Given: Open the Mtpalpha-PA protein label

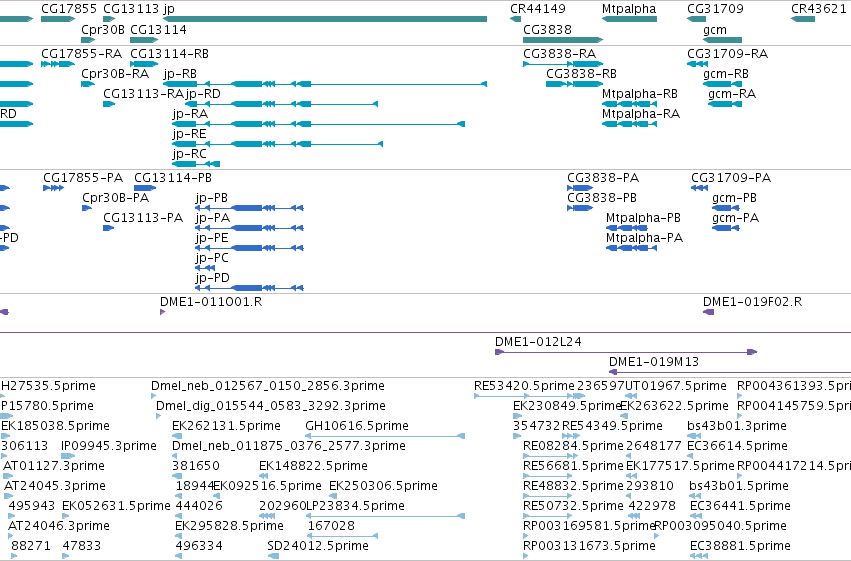Looking at the screenshot, I should coord(644,238).
